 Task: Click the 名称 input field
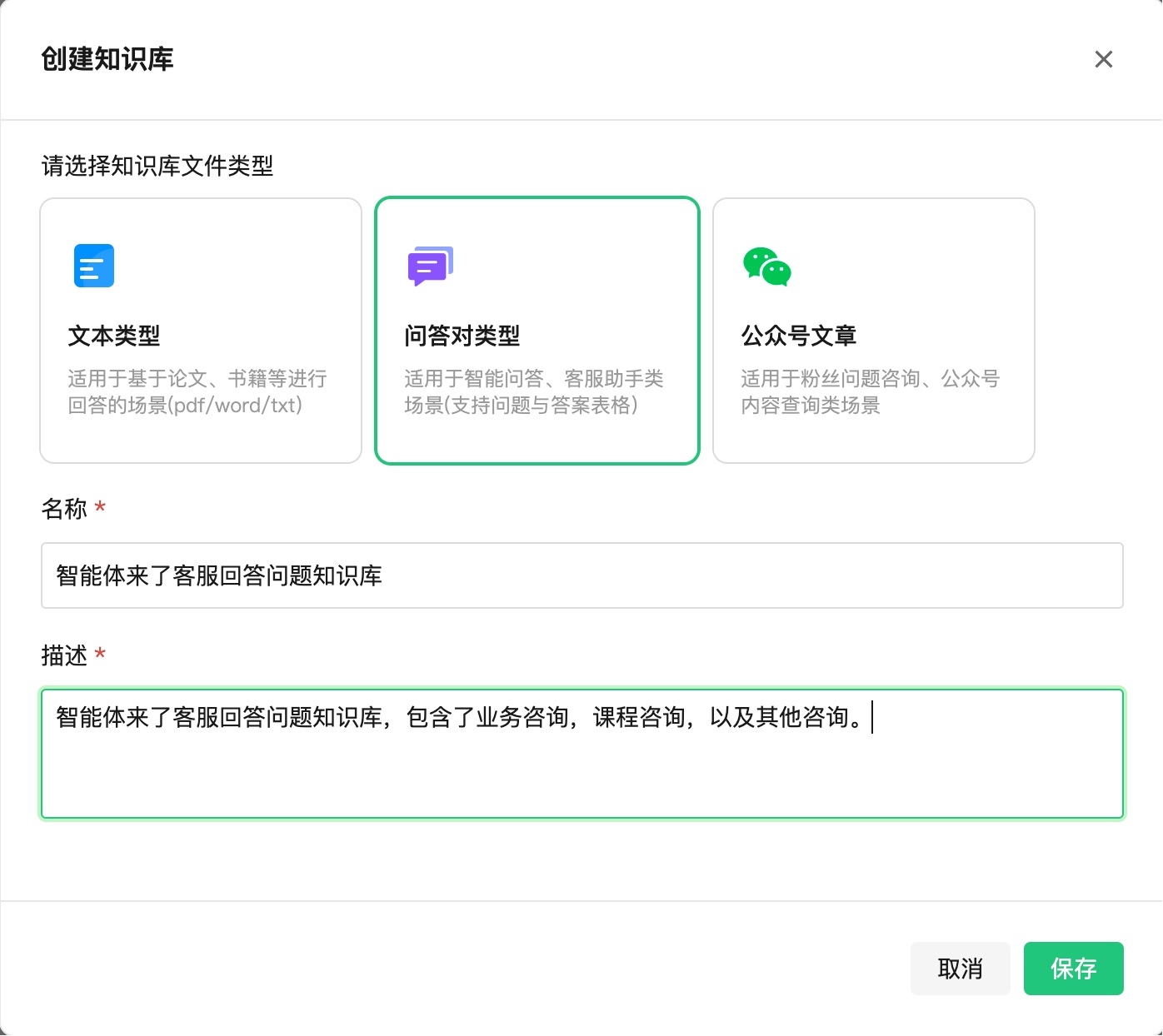tap(581, 575)
